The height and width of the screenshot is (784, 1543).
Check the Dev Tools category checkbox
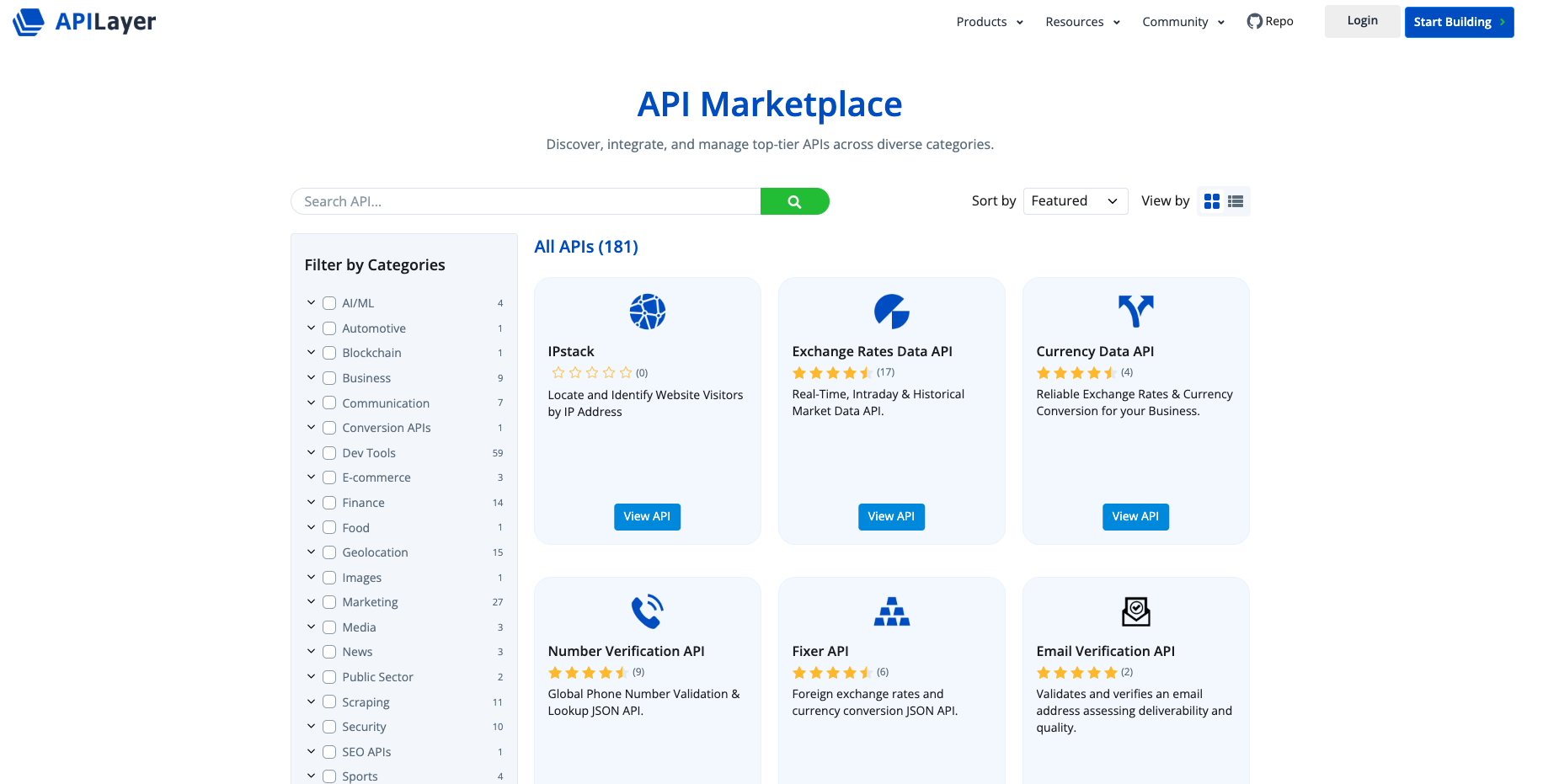click(329, 453)
